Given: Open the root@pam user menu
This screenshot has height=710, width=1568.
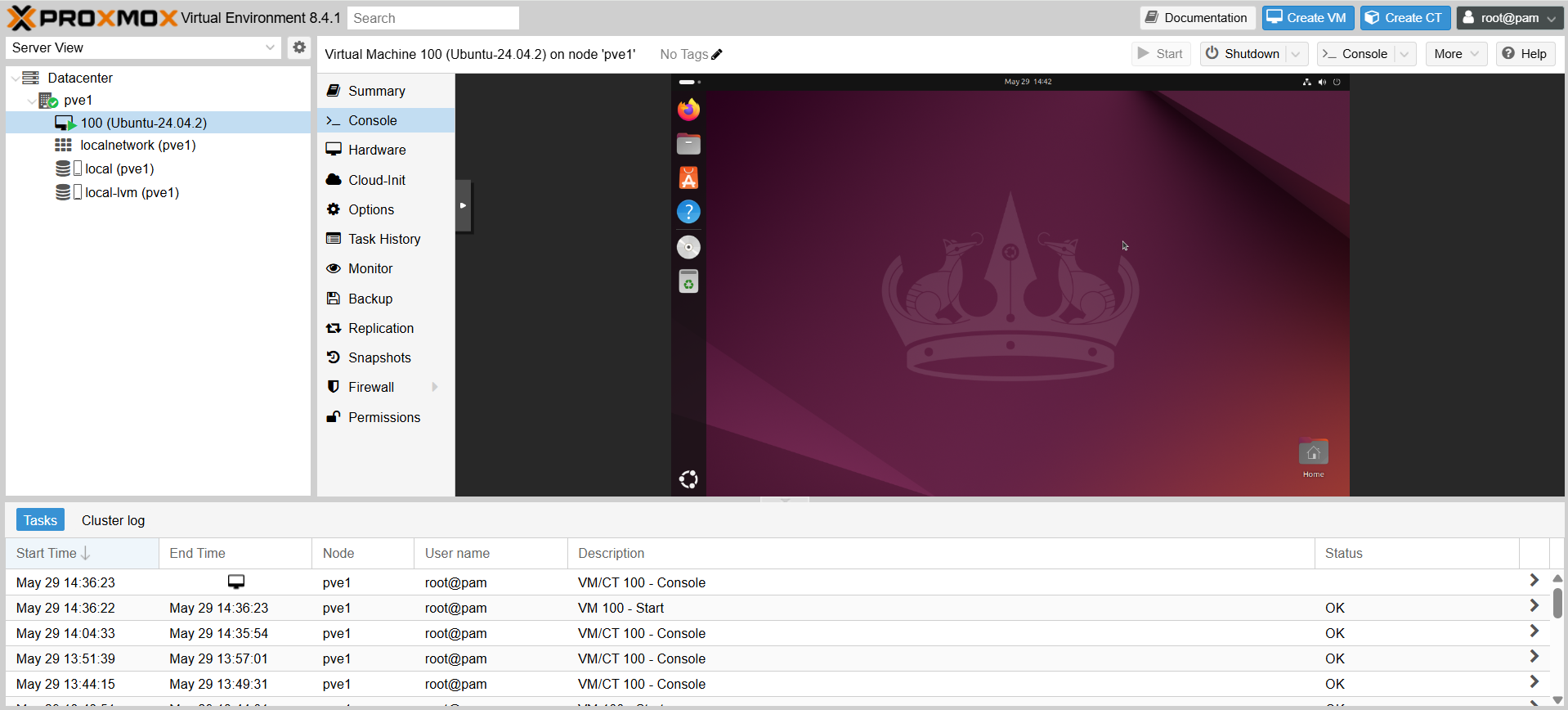Looking at the screenshot, I should tap(1510, 18).
